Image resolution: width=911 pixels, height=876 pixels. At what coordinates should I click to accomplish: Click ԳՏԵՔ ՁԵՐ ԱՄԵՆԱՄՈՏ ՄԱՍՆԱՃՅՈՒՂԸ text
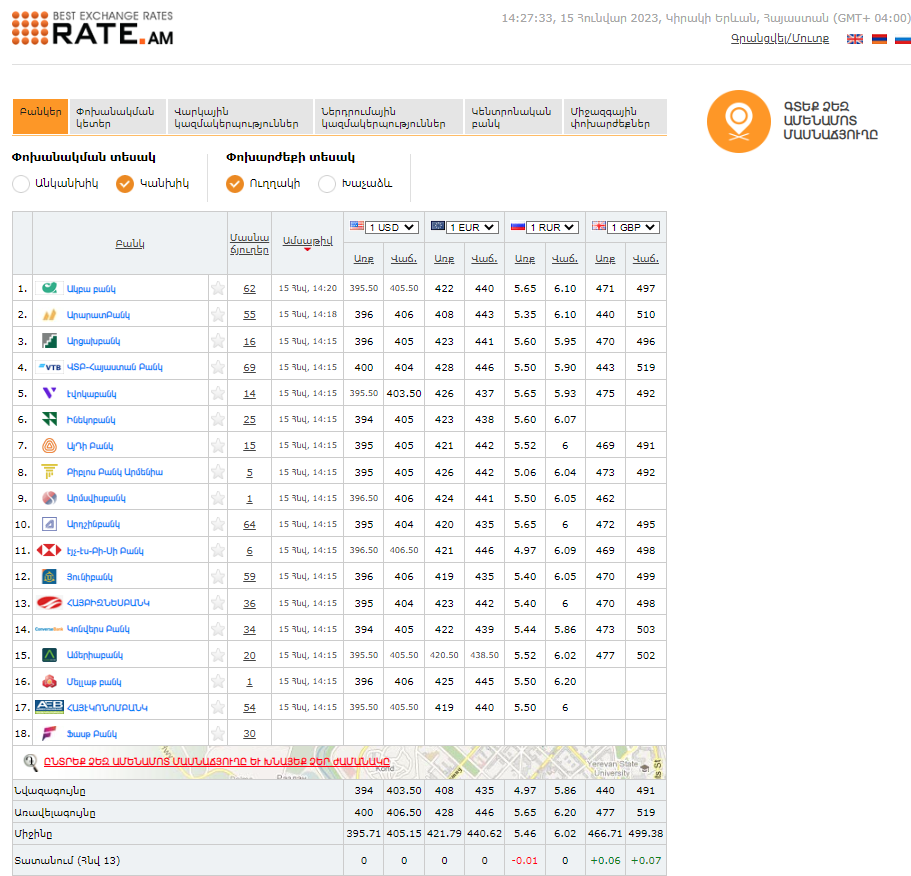[830, 121]
